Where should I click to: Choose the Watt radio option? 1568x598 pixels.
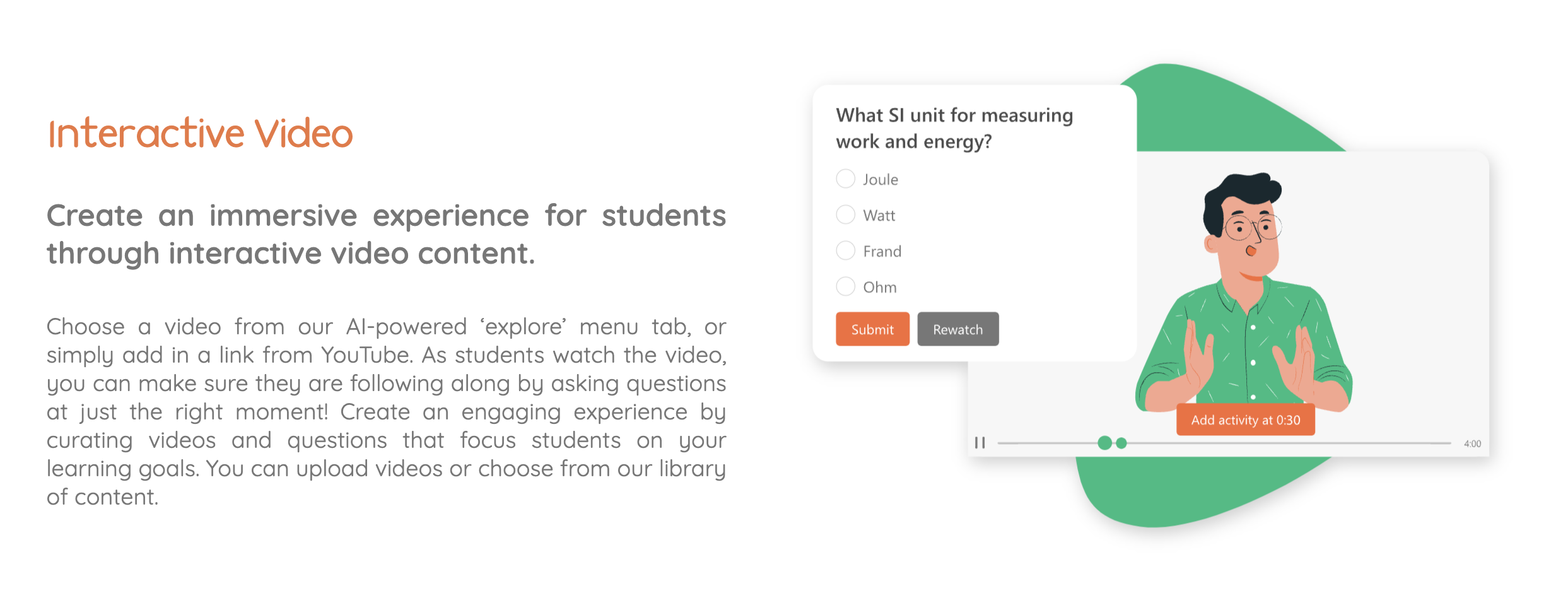coord(846,215)
